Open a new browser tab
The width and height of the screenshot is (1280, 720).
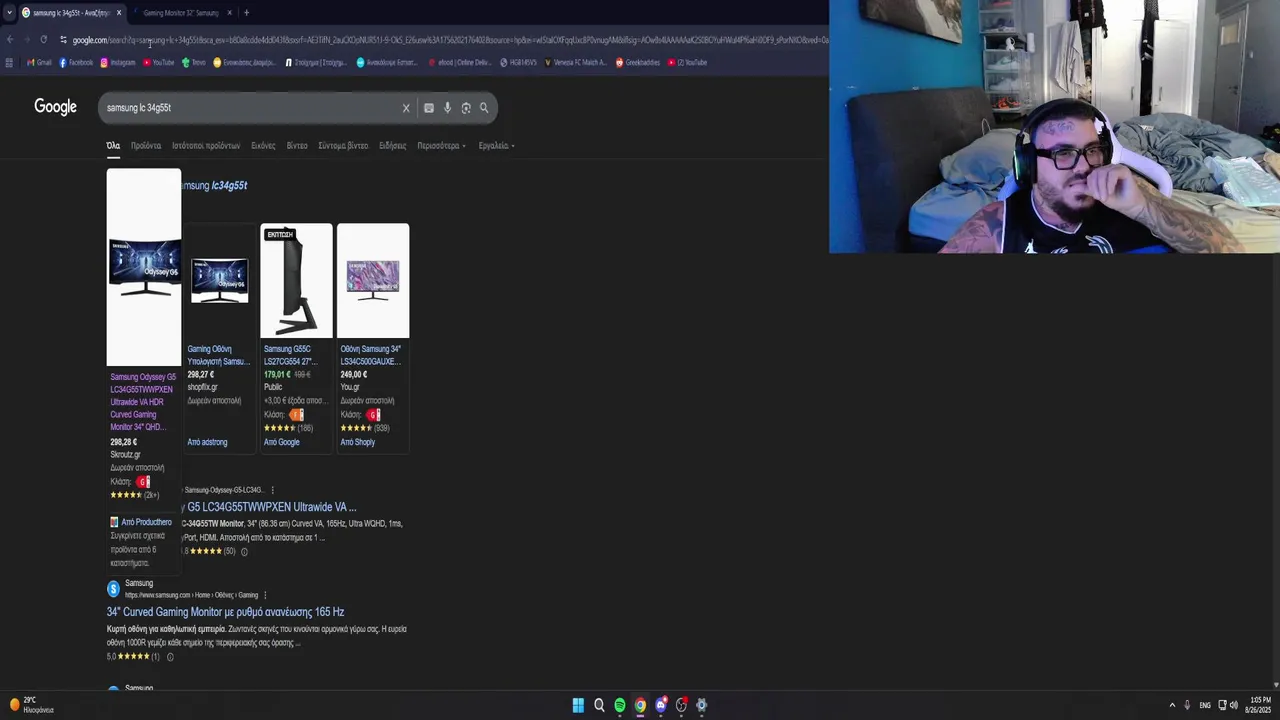(246, 13)
